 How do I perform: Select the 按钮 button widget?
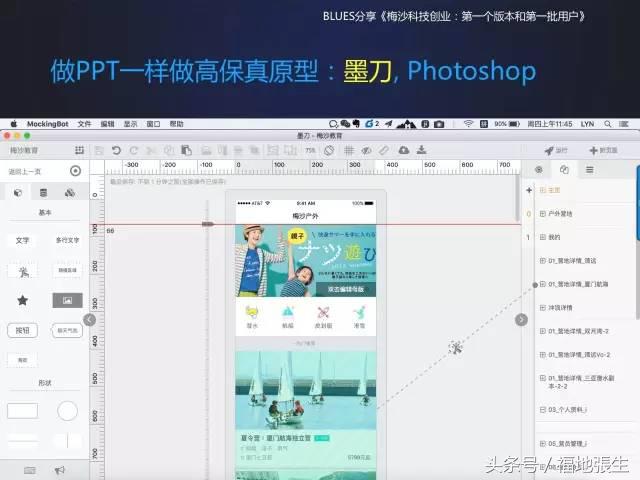click(22, 330)
